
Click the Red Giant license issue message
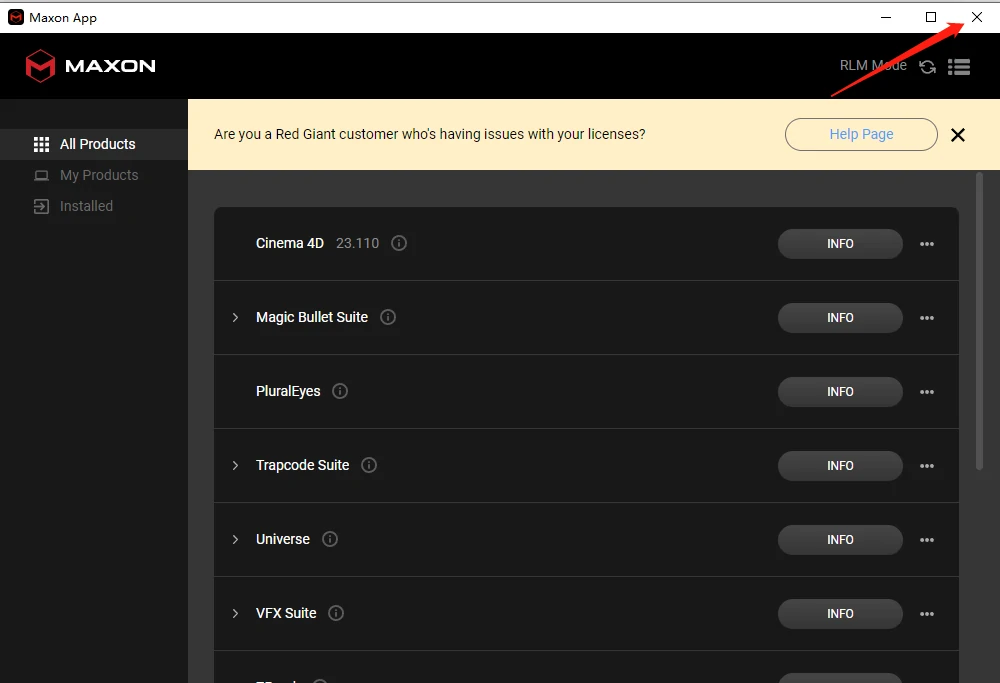point(430,134)
